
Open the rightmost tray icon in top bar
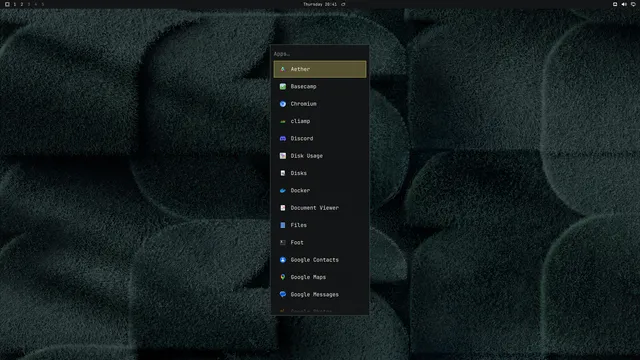[x=633, y=4]
